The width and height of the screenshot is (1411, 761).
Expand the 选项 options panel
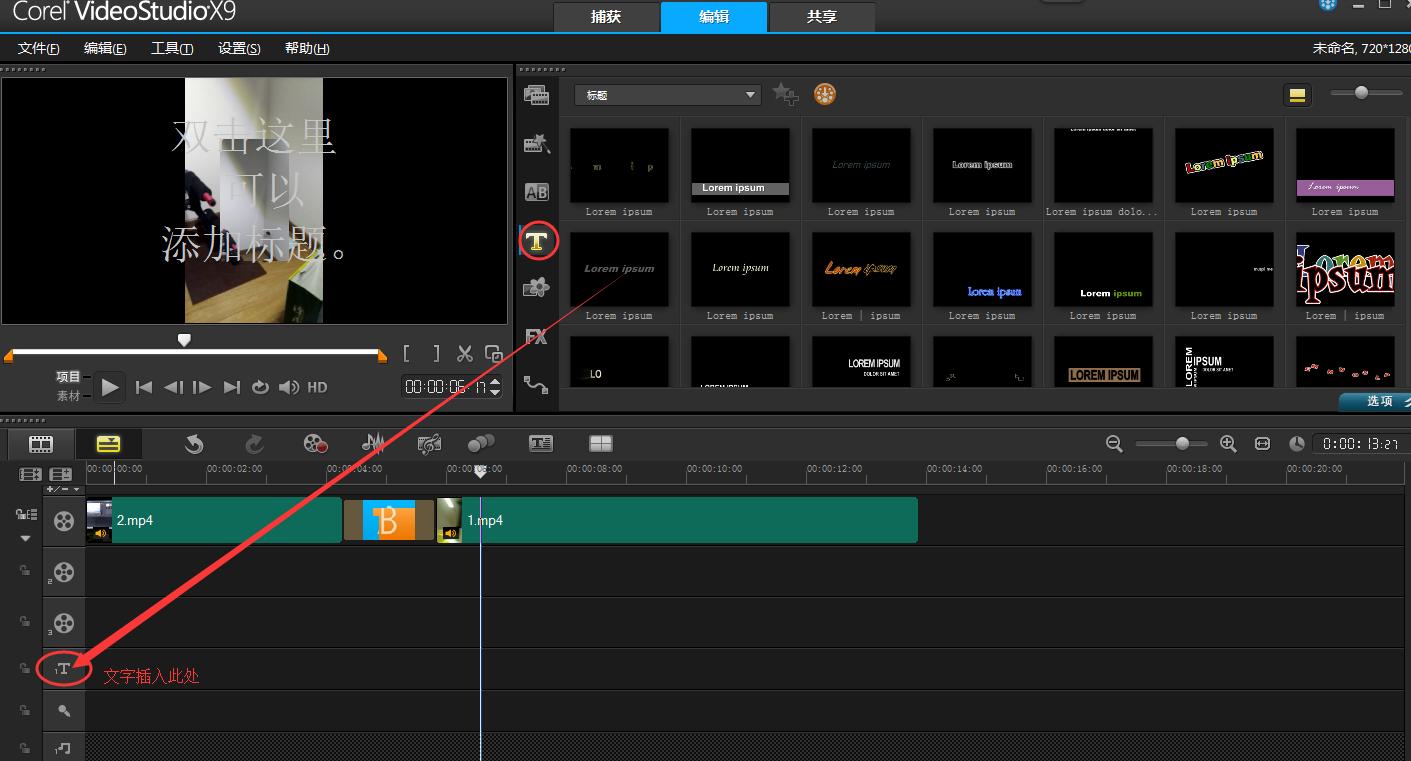[1376, 401]
